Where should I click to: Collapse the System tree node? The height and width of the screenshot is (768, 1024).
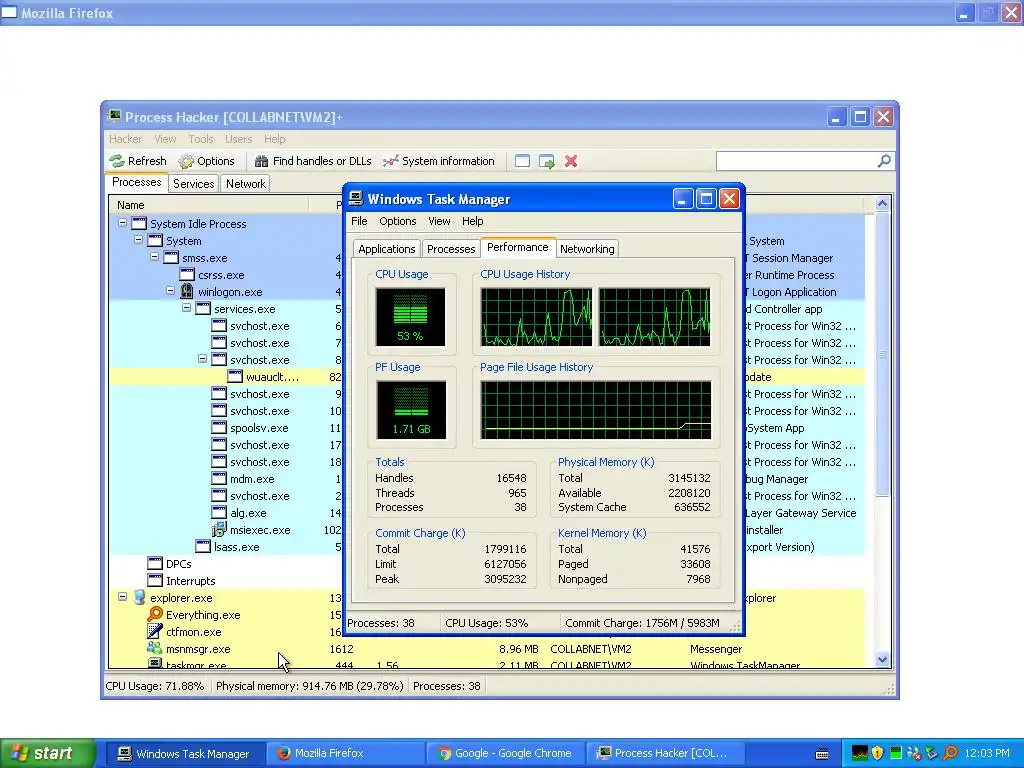[x=138, y=240]
